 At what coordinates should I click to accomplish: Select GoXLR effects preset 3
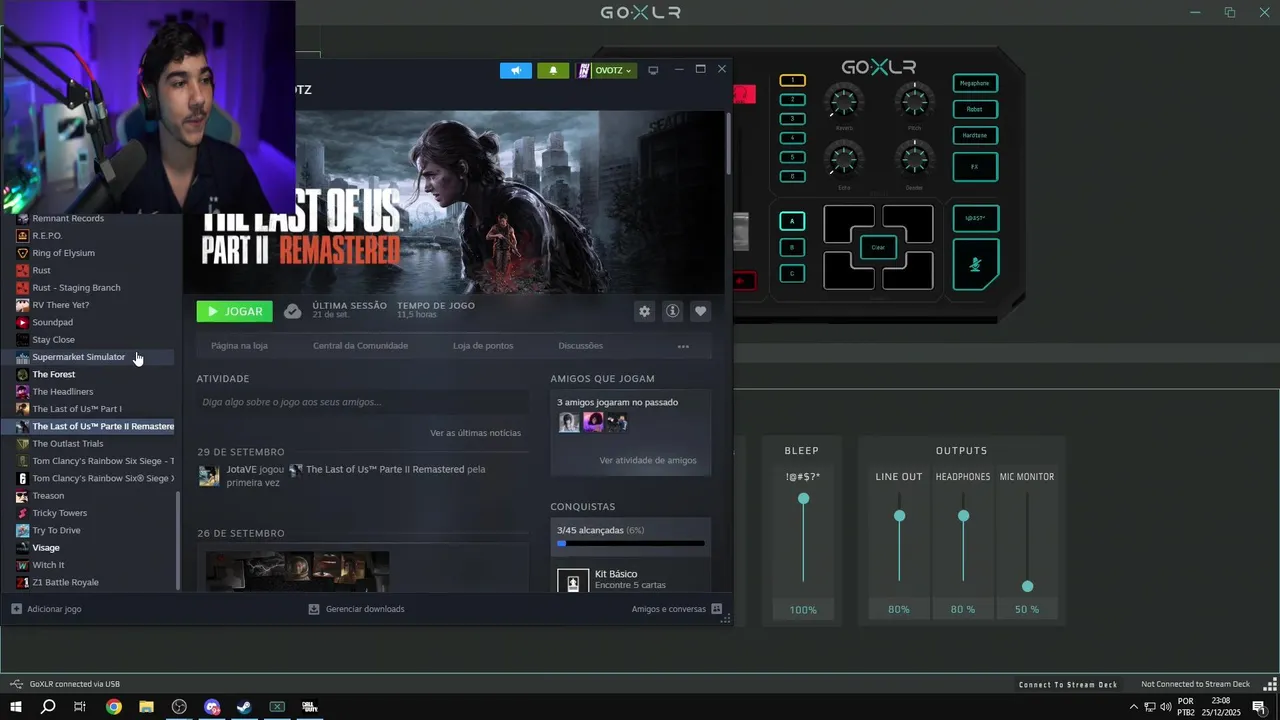tap(792, 118)
